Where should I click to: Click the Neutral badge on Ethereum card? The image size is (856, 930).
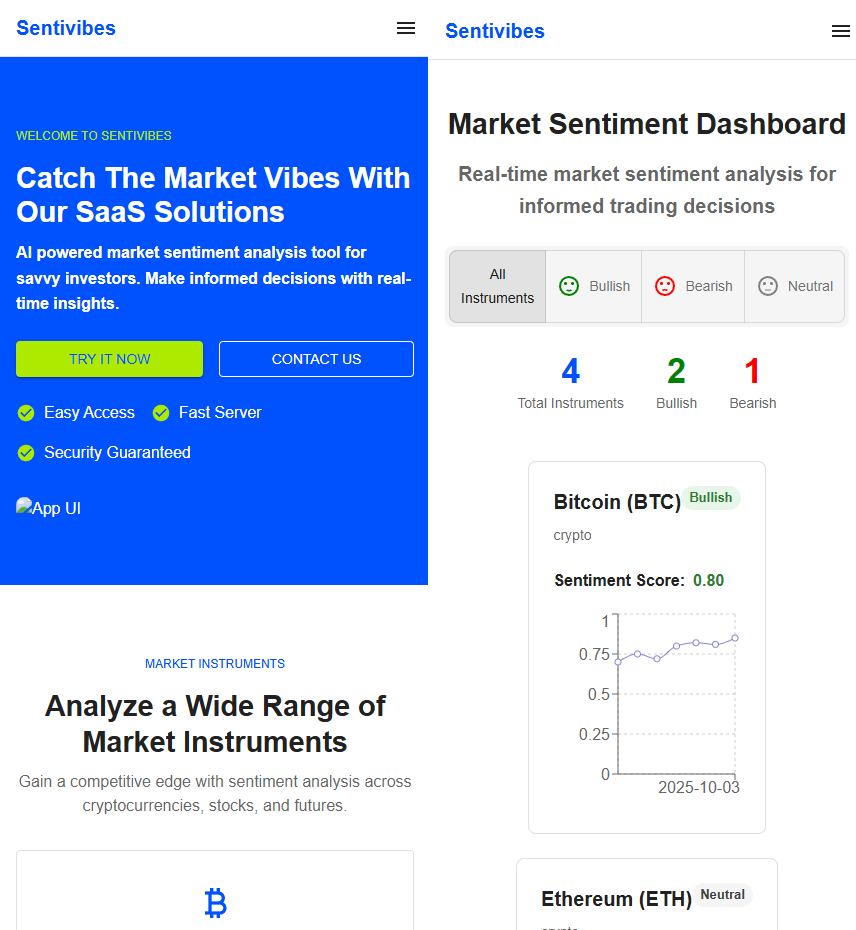click(722, 895)
